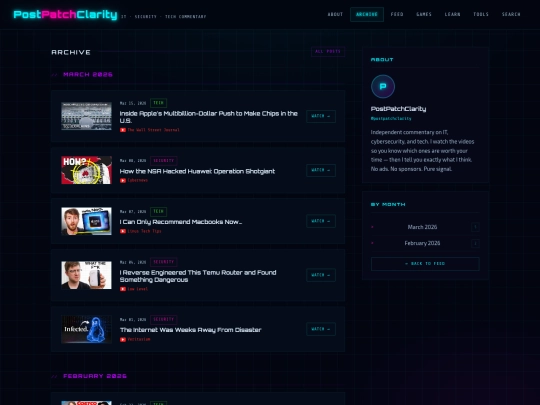The width and height of the screenshot is (540, 405).
Task: Open title Inside Apple's Multibillion-Dollar Push
Action: pyautogui.click(x=208, y=117)
